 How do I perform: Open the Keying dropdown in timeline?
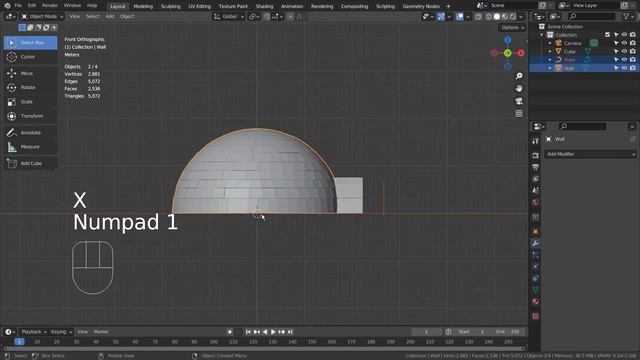(x=61, y=332)
